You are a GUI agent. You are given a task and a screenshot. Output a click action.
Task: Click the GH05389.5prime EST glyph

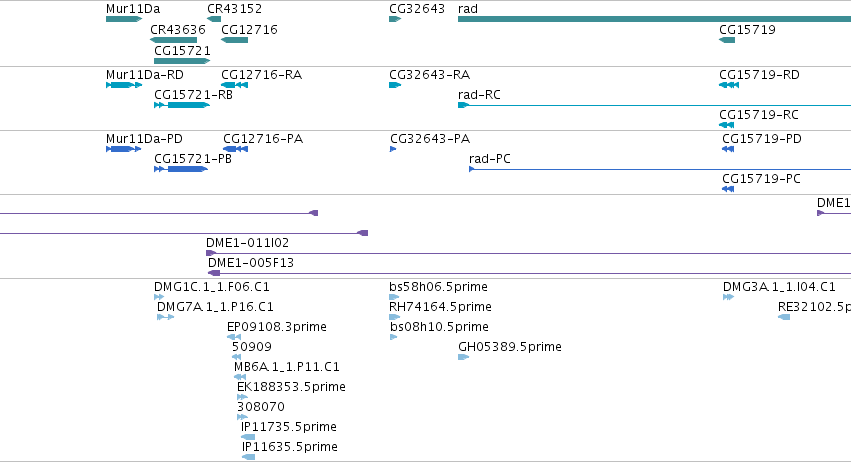[463, 357]
